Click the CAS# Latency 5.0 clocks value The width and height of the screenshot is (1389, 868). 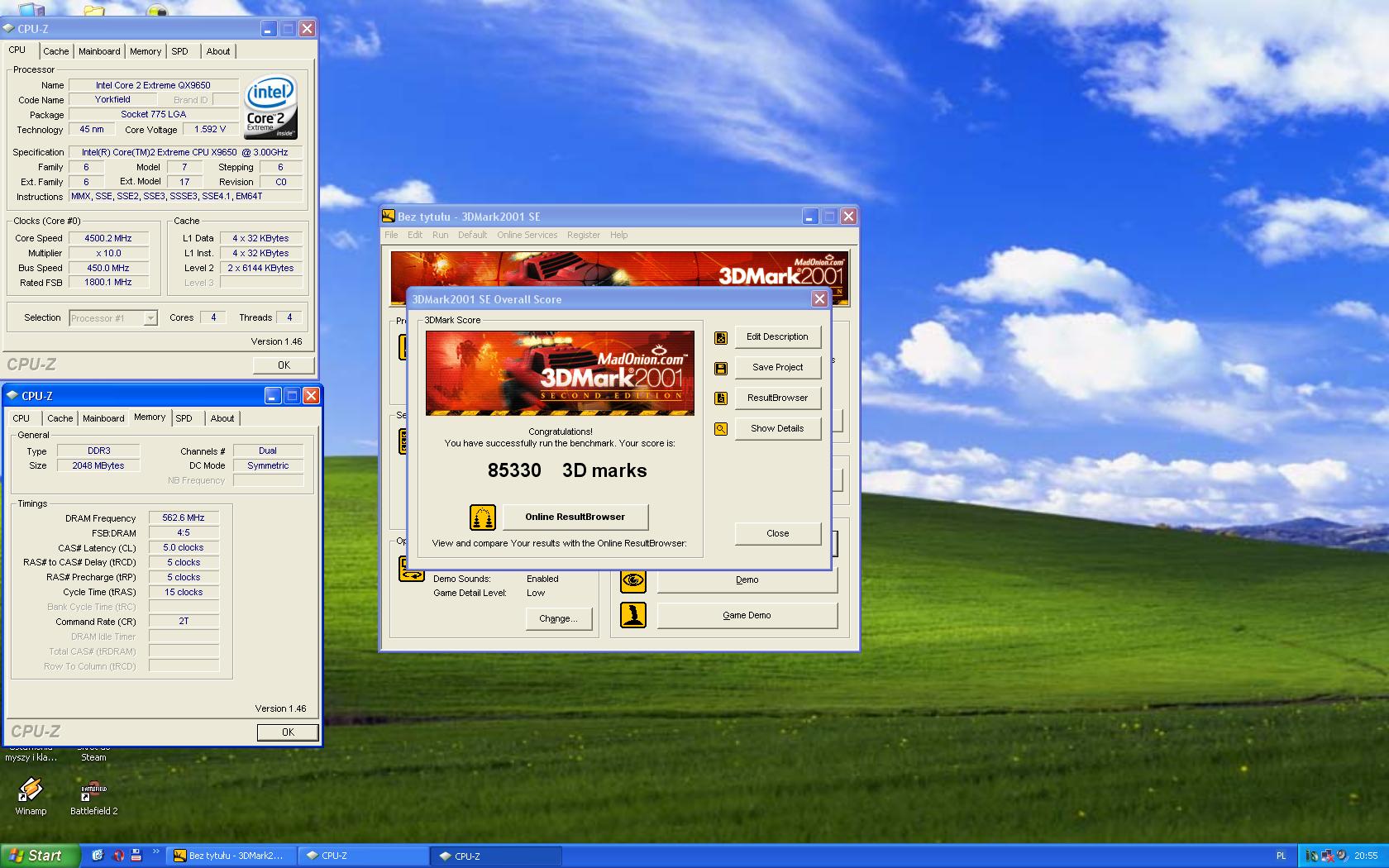(184, 548)
